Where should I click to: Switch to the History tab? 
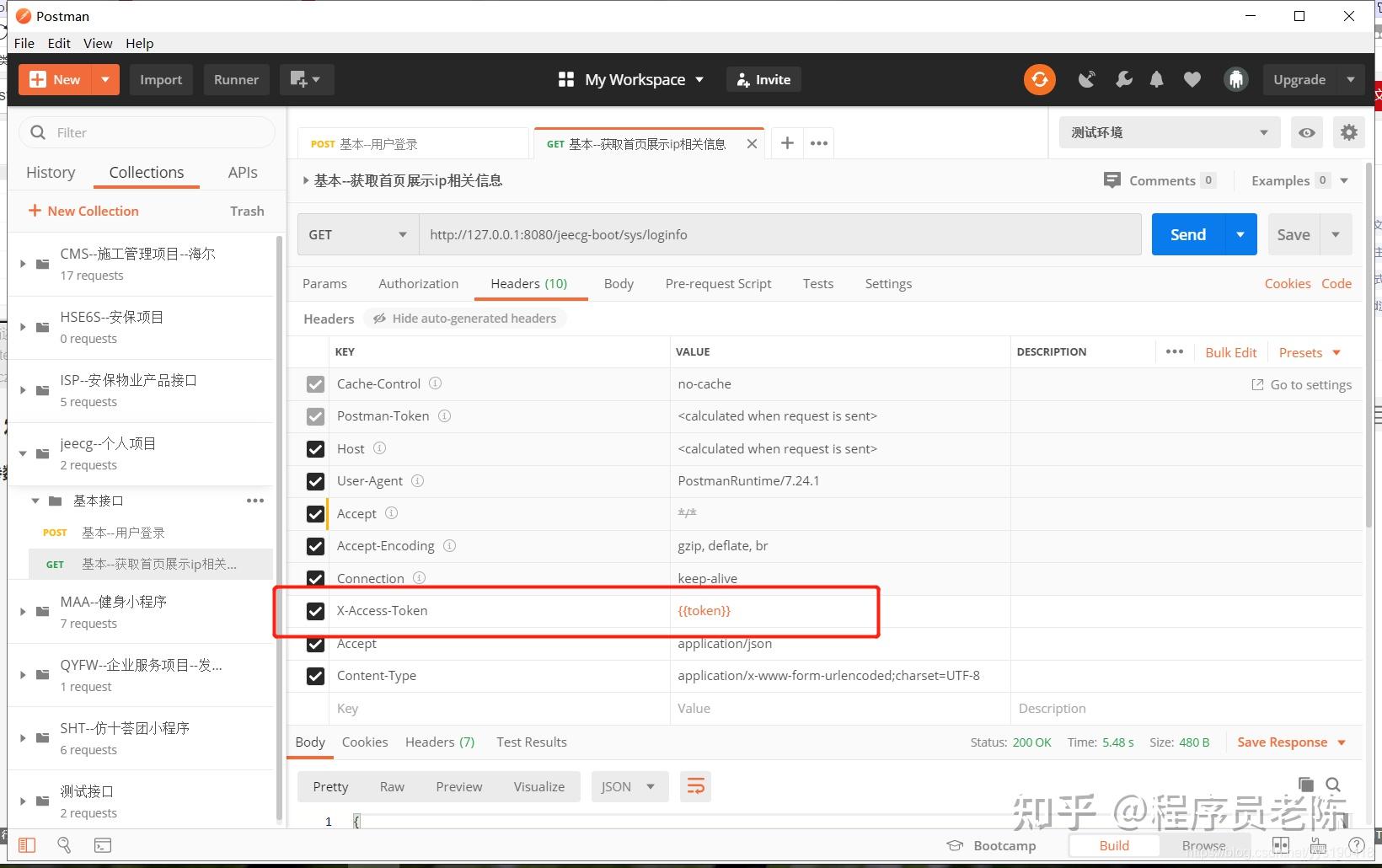pyautogui.click(x=51, y=172)
